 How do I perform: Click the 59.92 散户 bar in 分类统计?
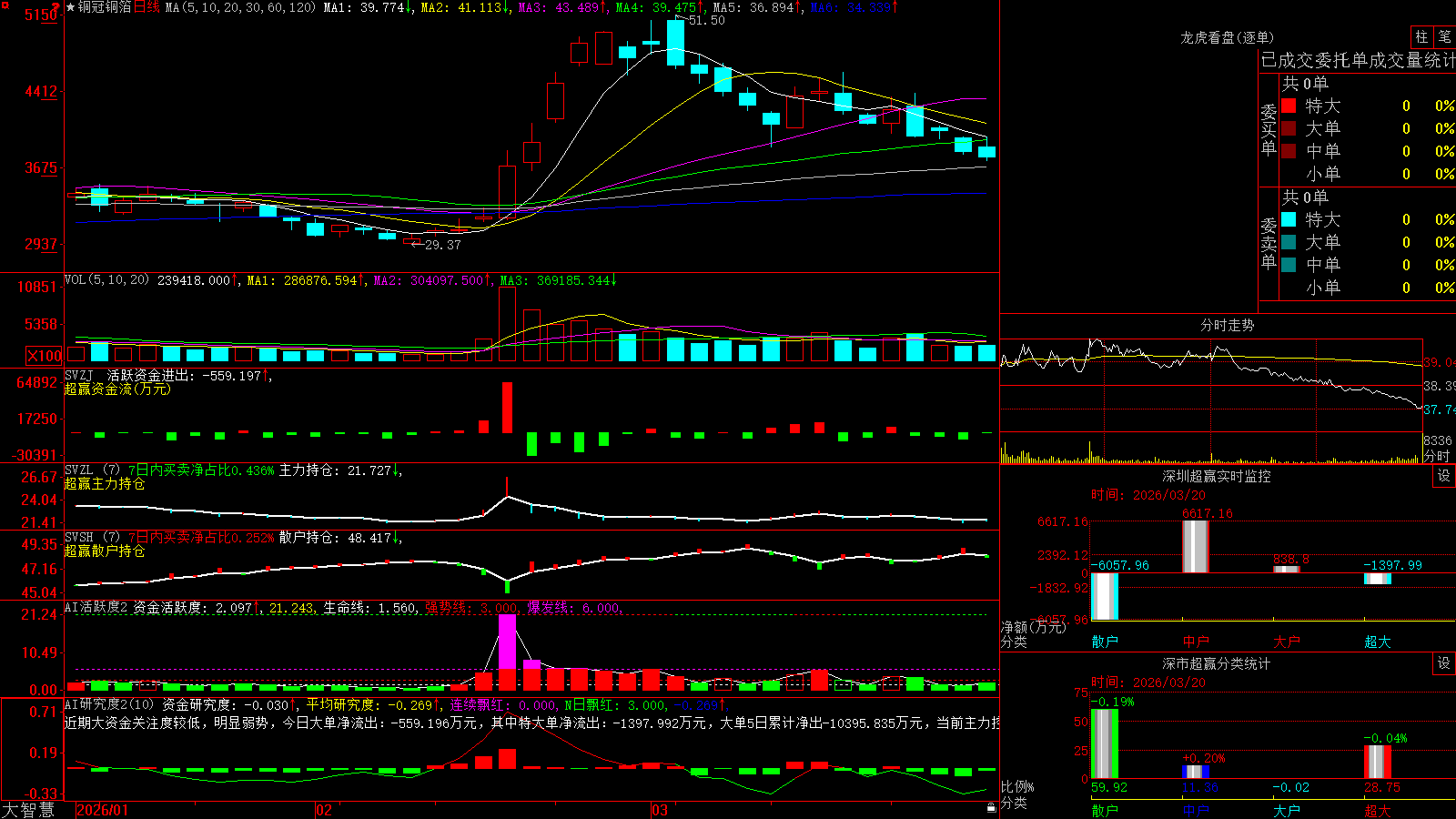(1105, 743)
